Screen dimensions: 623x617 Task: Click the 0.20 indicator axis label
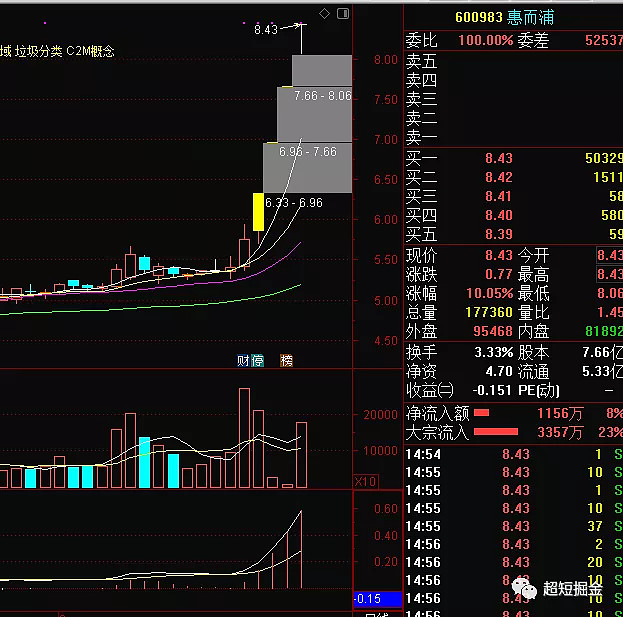(x=385, y=562)
